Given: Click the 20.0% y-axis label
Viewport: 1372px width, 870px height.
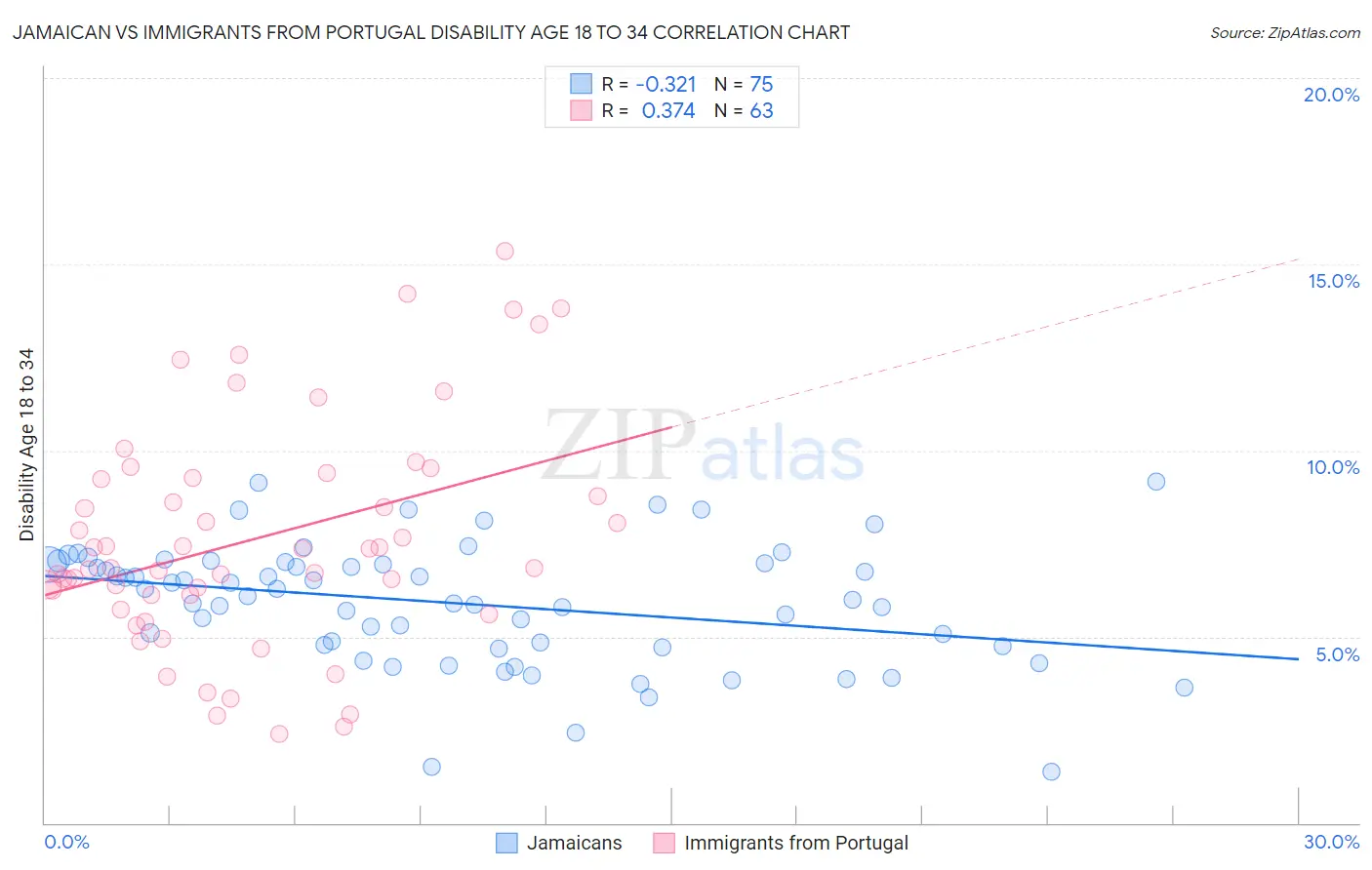Looking at the screenshot, I should point(1331,95).
